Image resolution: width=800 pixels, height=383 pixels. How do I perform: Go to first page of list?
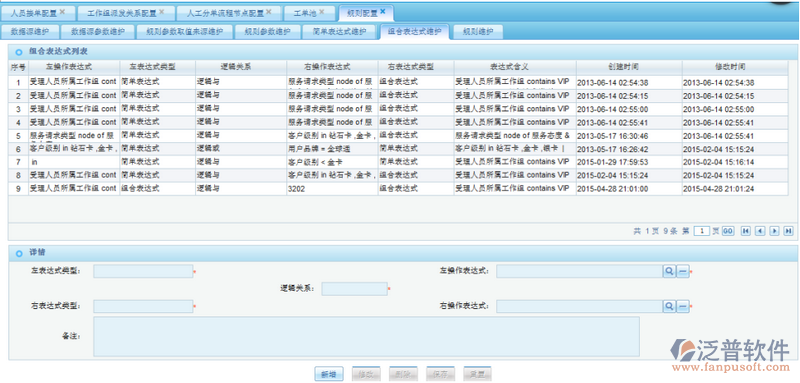tap(745, 231)
